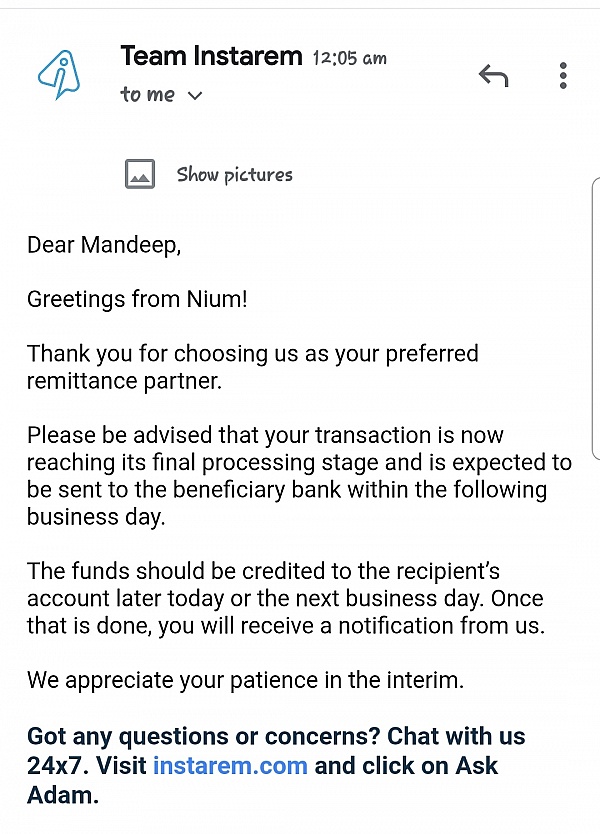The height and width of the screenshot is (834, 600).
Task: Tap the sender name Team Instarem
Action: point(211,56)
